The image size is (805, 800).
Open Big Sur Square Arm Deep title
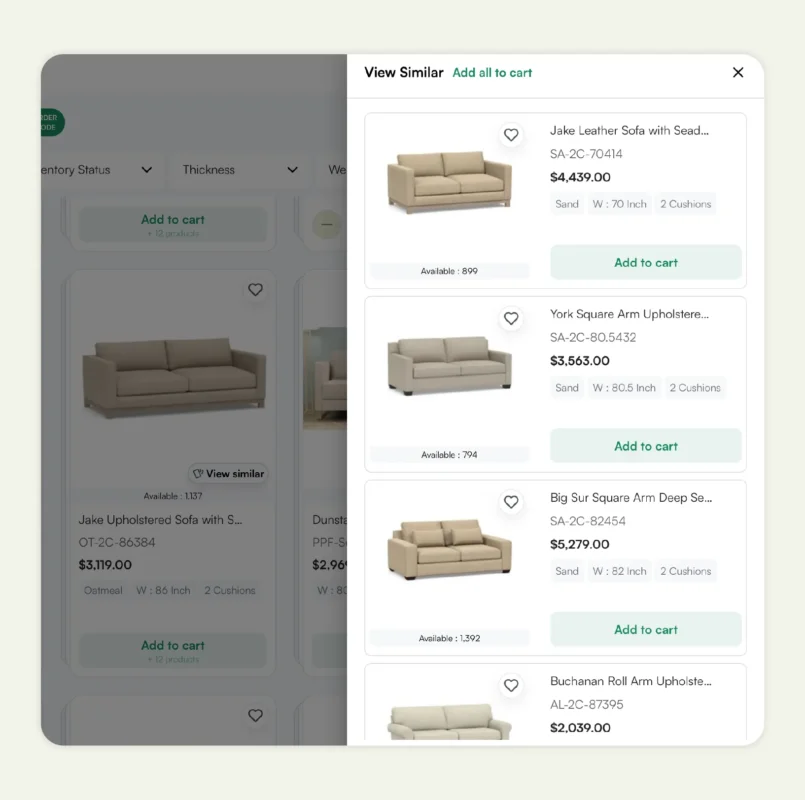[630, 498]
